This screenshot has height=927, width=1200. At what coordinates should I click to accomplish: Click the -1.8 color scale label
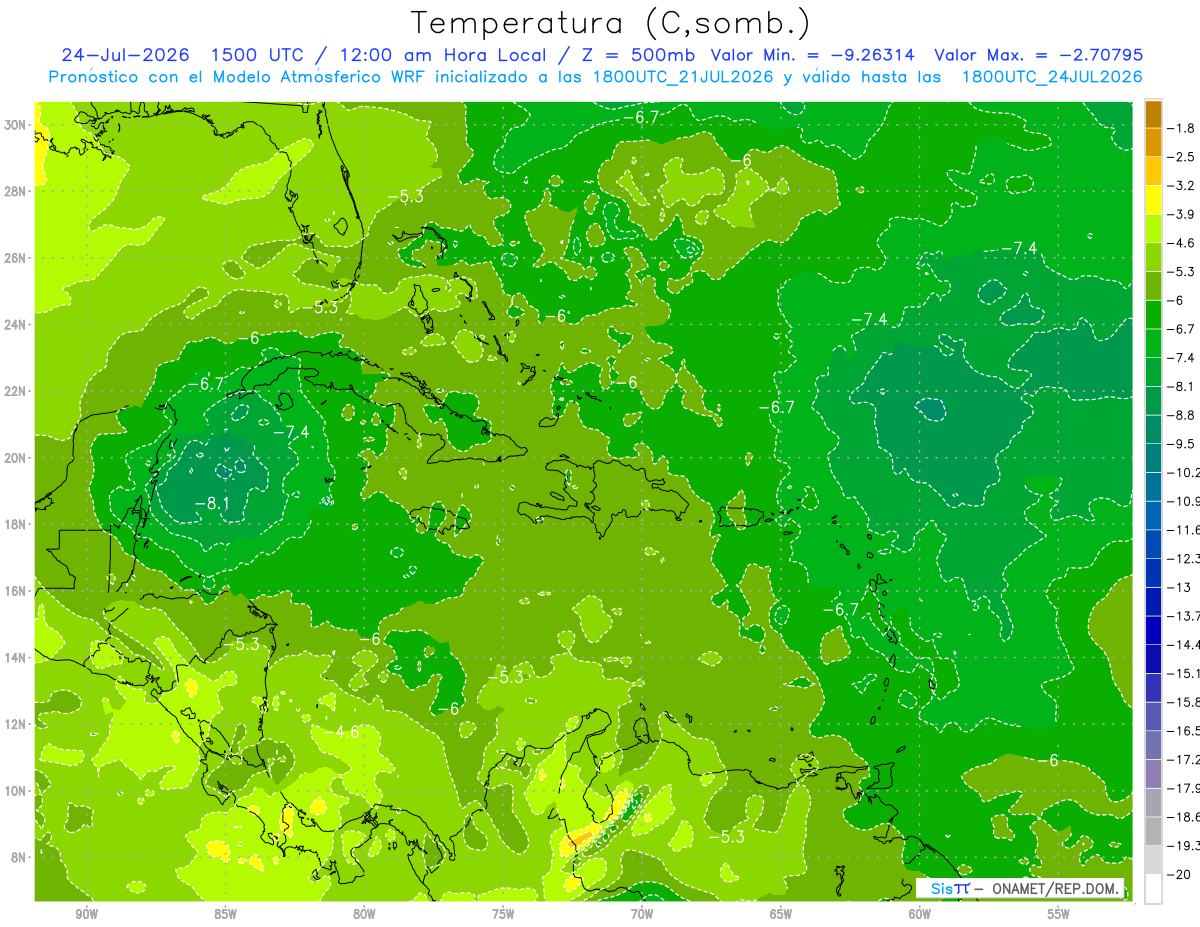pyautogui.click(x=1182, y=128)
